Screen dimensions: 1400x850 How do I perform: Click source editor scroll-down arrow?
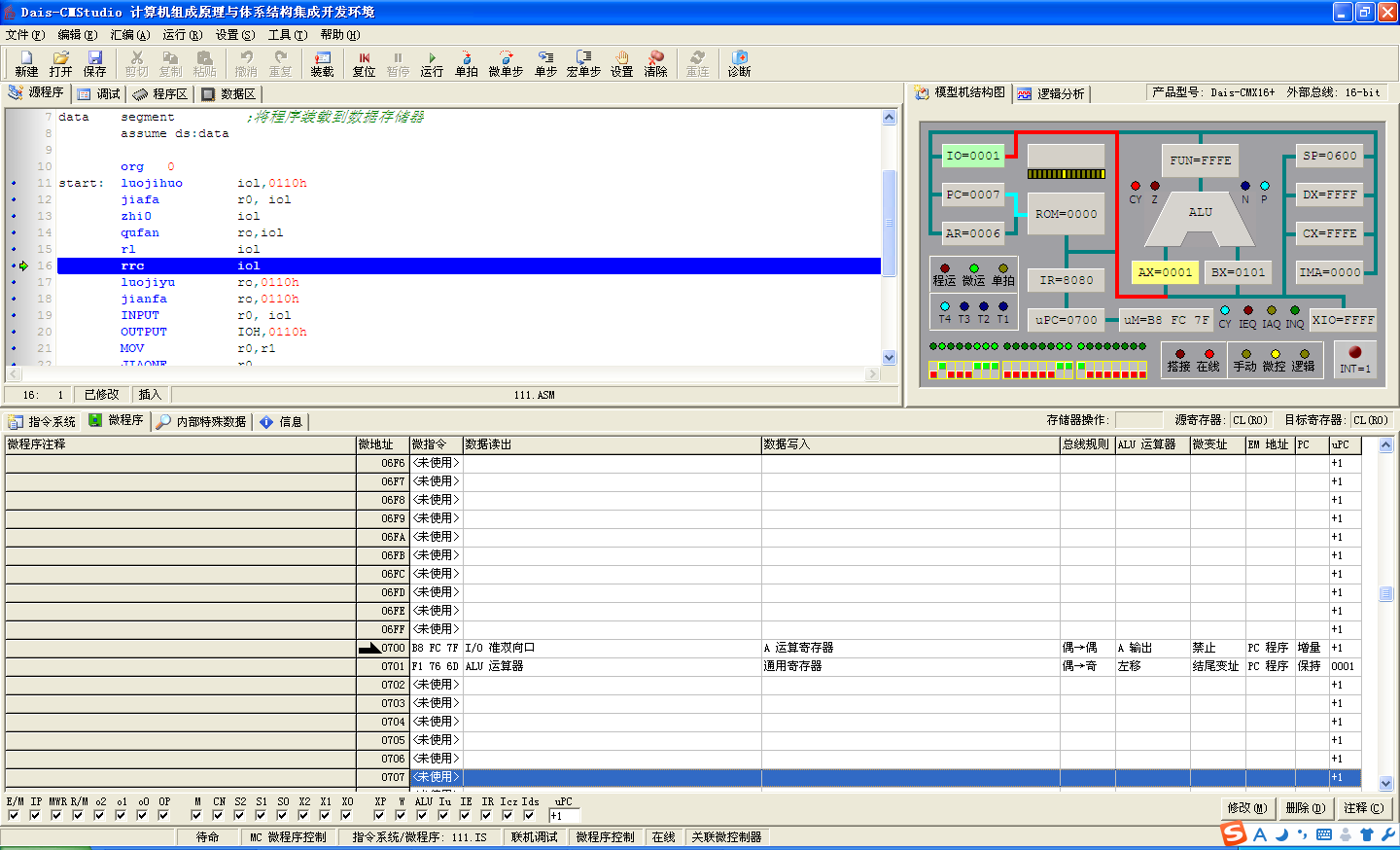[x=889, y=357]
